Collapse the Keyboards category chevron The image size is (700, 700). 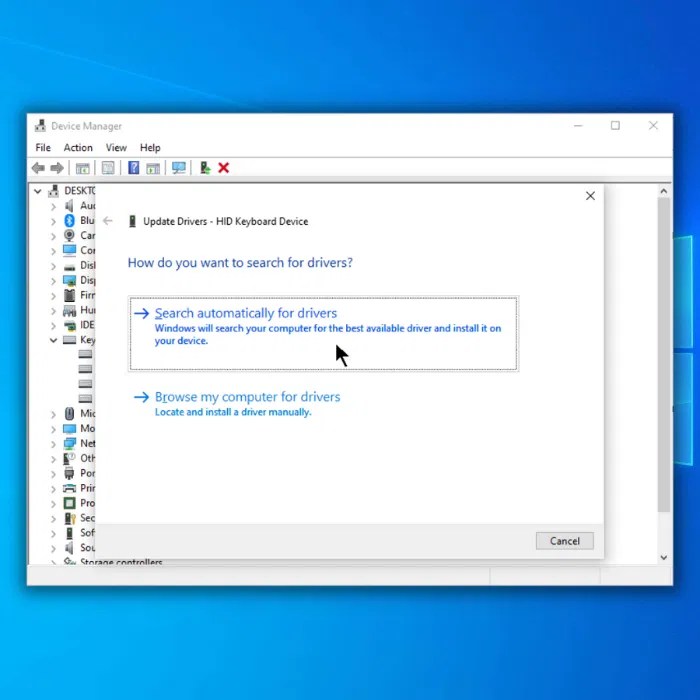(x=53, y=340)
